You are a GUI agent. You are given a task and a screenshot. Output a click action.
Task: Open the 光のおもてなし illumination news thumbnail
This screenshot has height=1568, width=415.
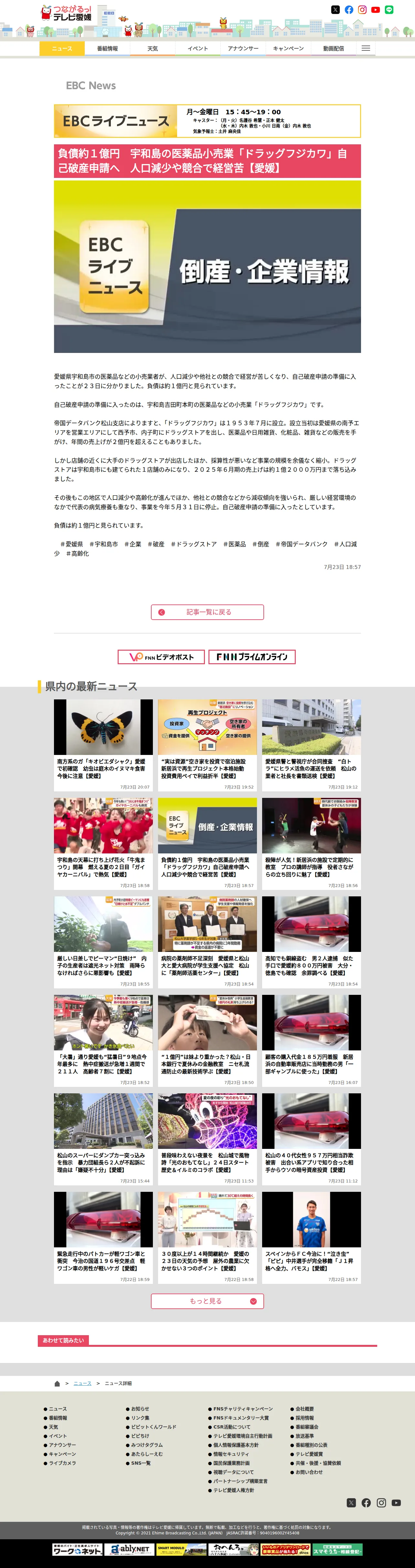tap(207, 1121)
